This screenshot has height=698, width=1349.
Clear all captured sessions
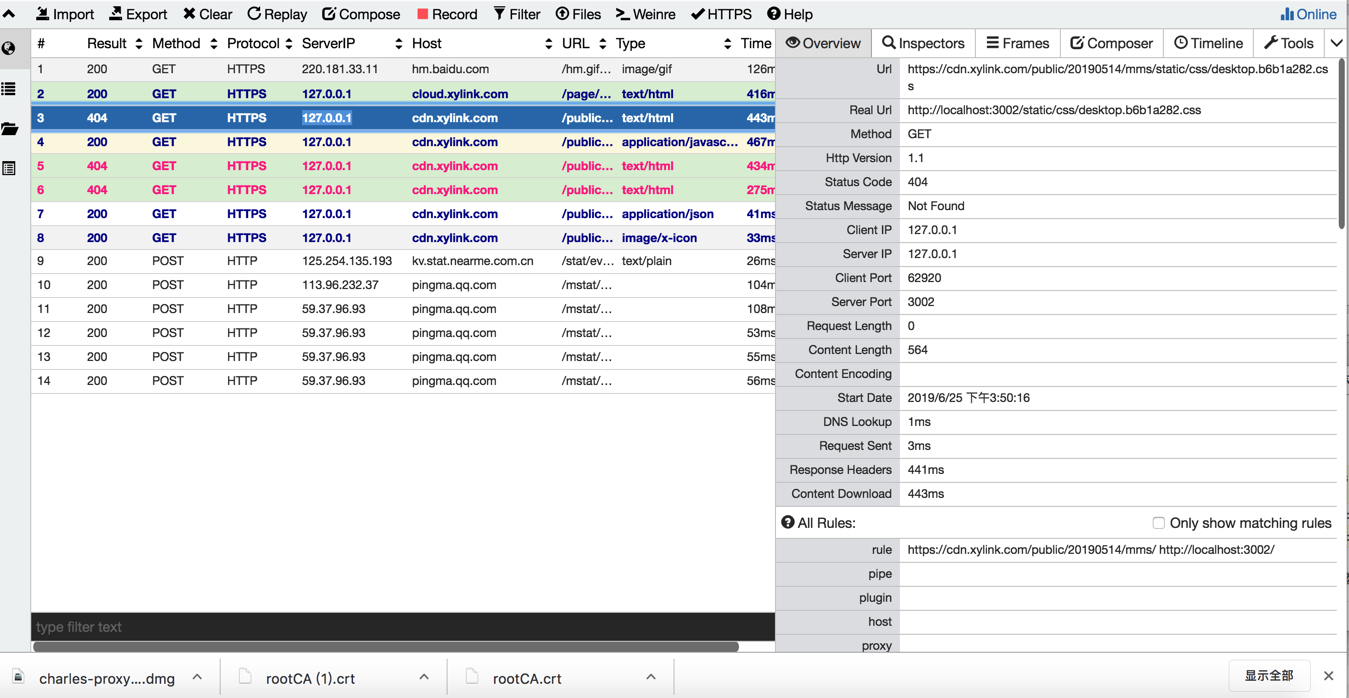point(207,14)
